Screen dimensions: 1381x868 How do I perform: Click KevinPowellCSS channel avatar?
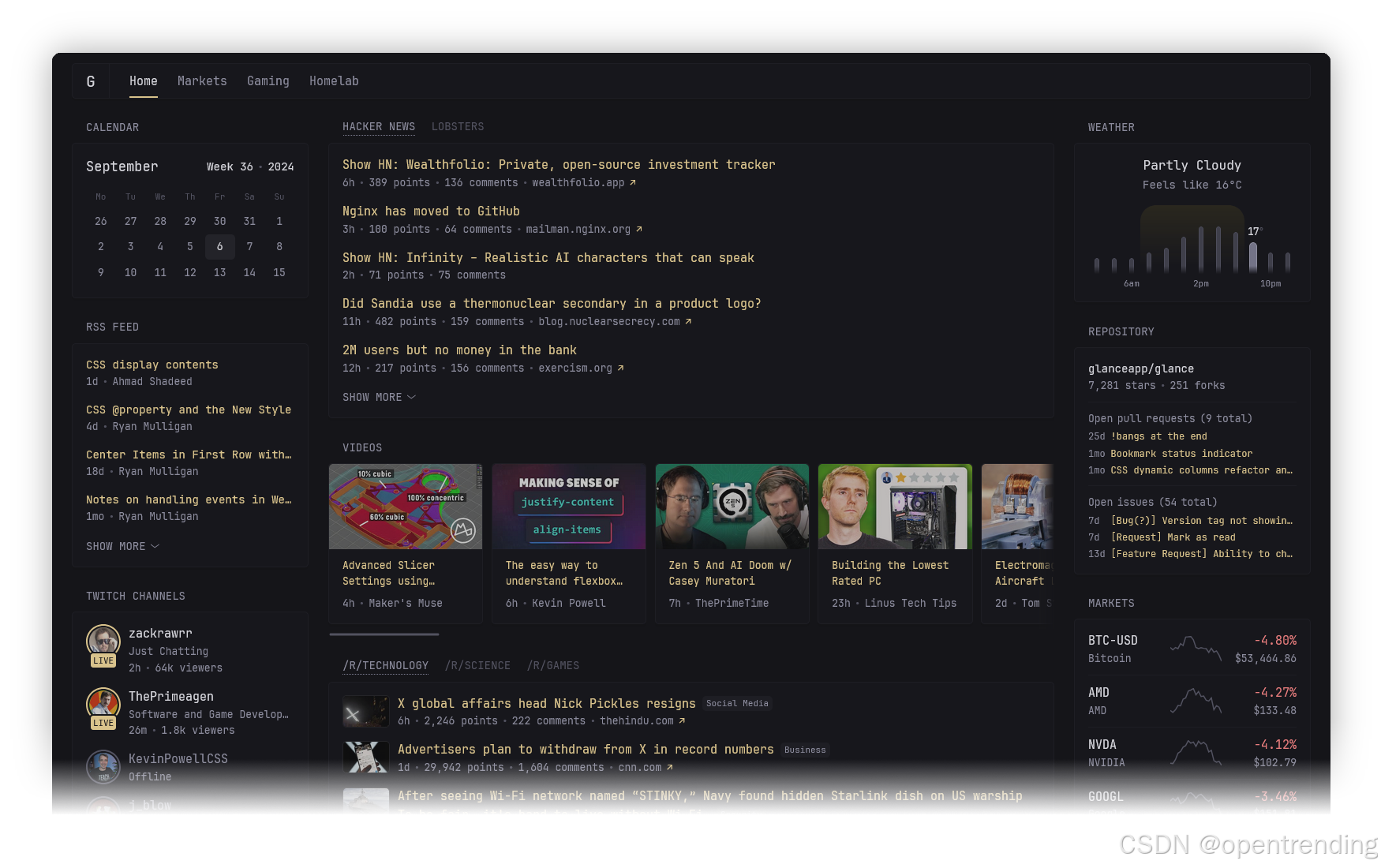(103, 766)
